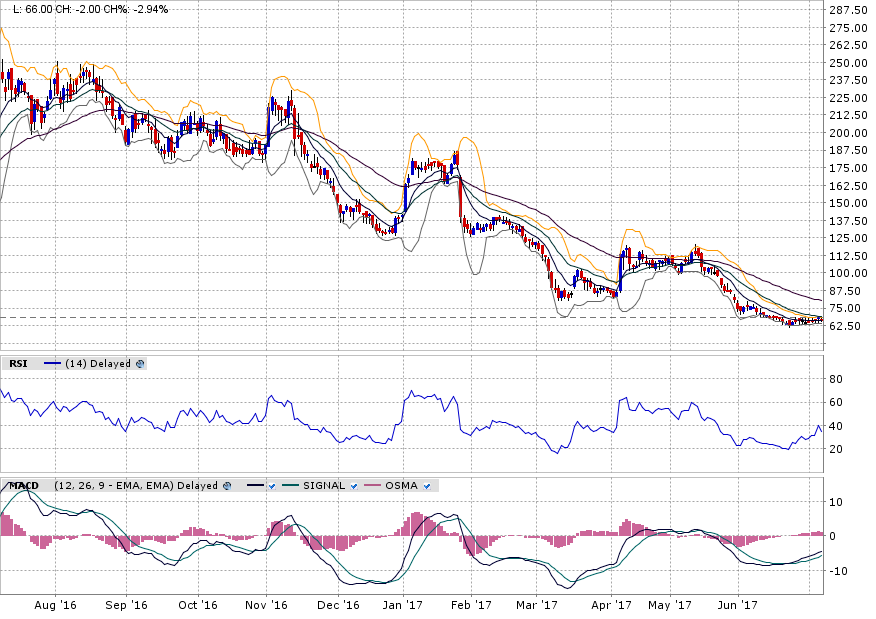The height and width of the screenshot is (619, 876).
Task: Click the MACD panel title
Action: point(24,486)
